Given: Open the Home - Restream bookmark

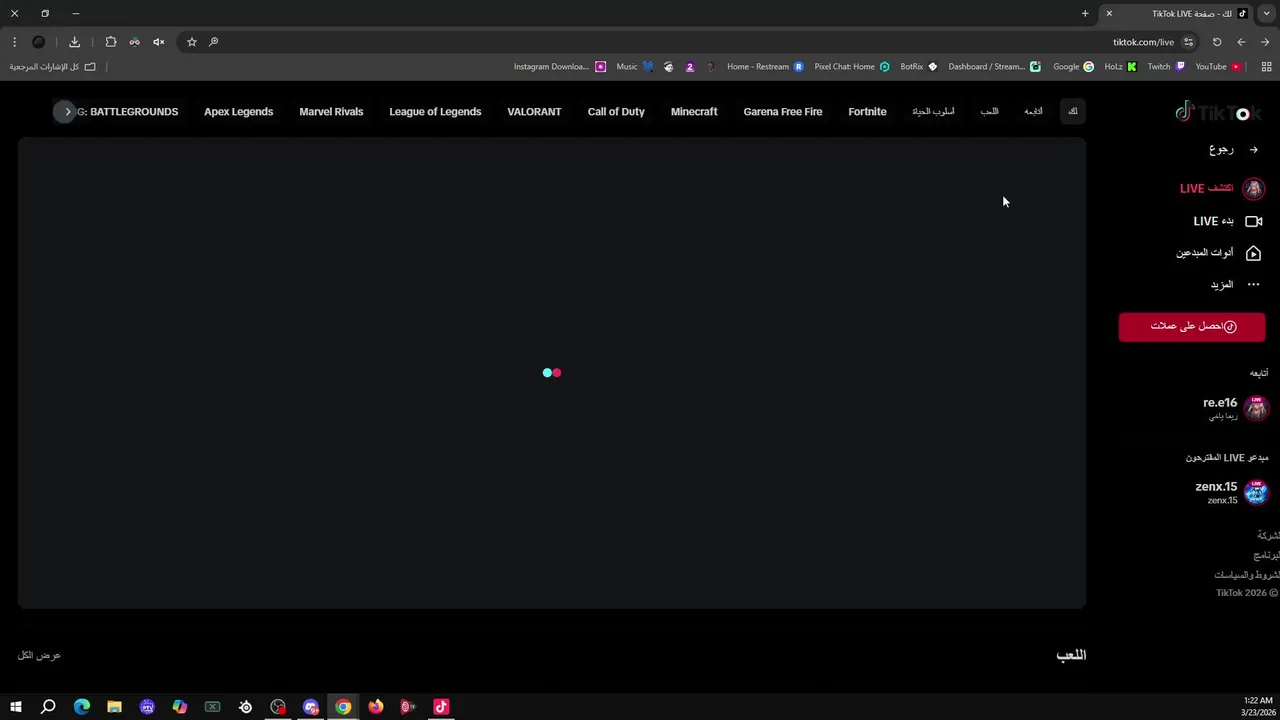Looking at the screenshot, I should 765,67.
